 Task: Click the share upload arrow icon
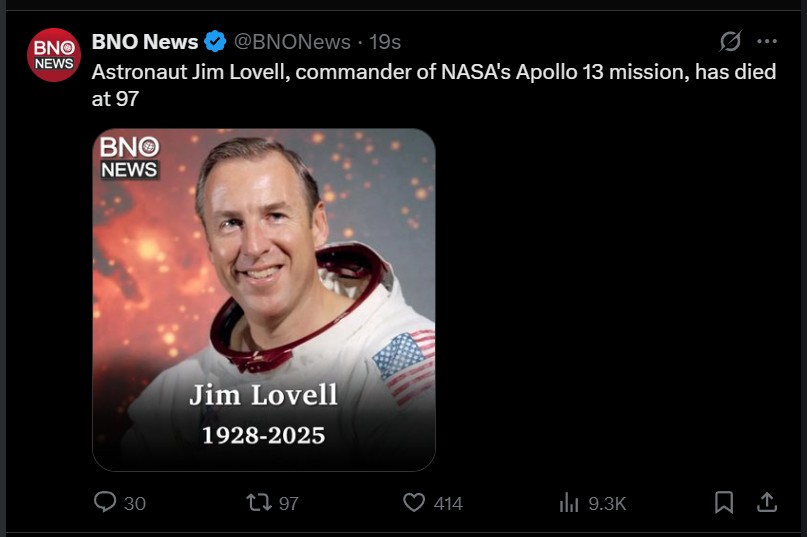[x=766, y=503]
